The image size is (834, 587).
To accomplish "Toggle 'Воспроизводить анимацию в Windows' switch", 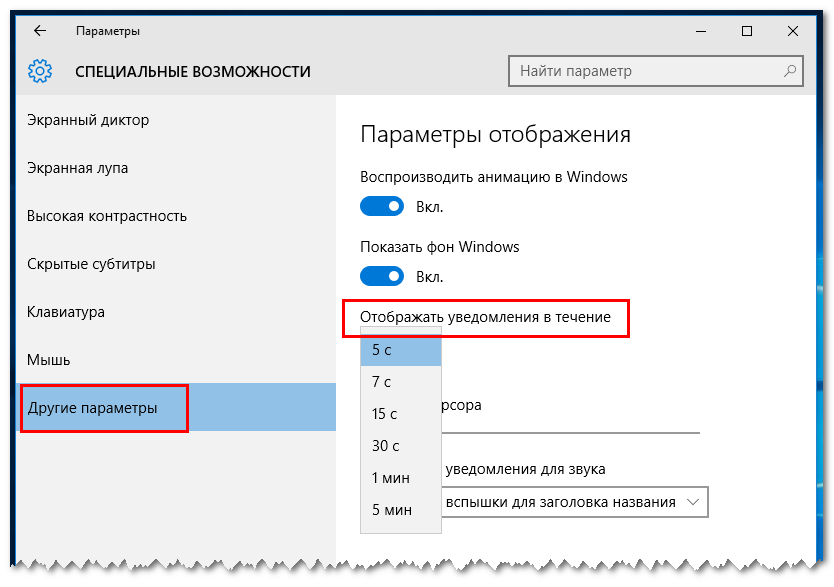I will pyautogui.click(x=382, y=206).
